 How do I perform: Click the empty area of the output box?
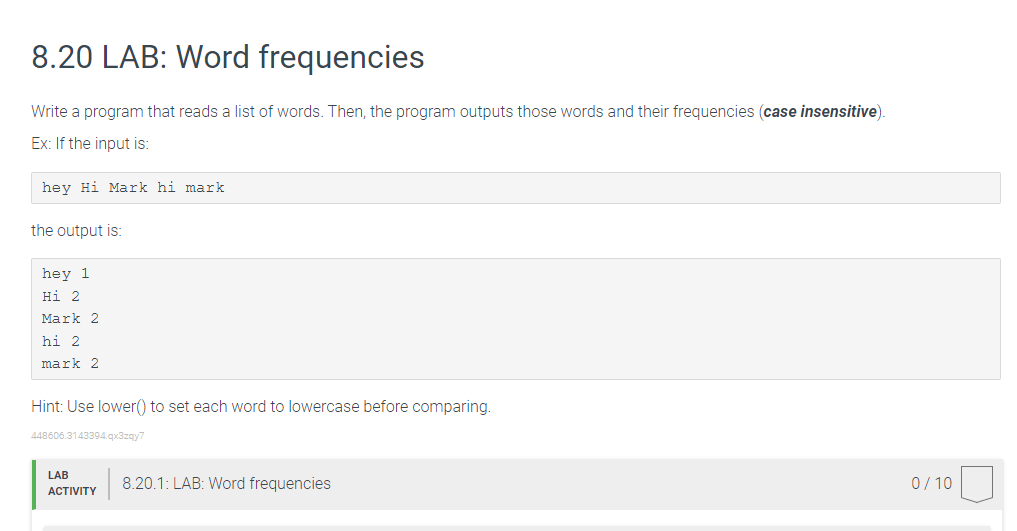coord(551,319)
